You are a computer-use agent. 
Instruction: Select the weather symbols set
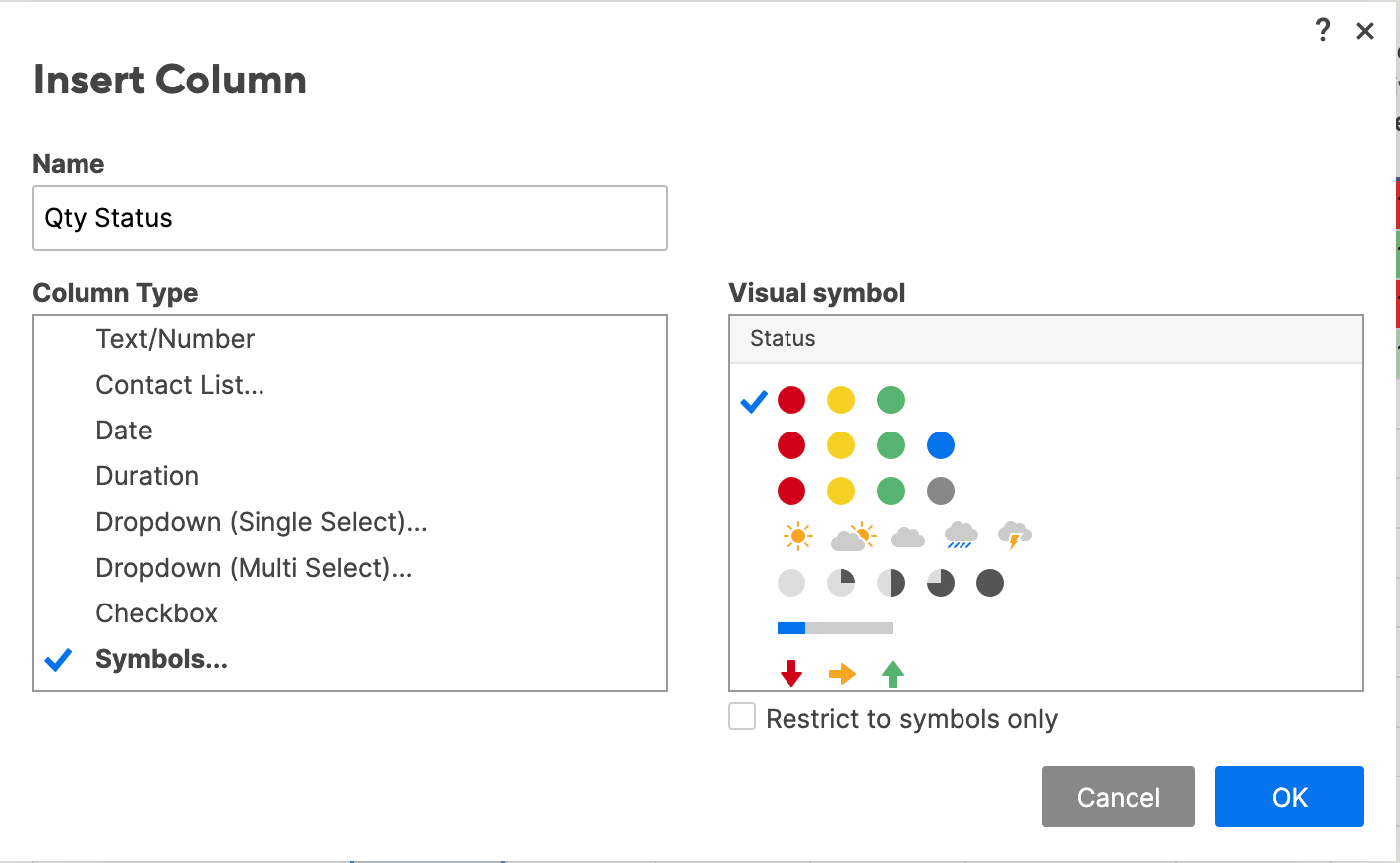[906, 537]
